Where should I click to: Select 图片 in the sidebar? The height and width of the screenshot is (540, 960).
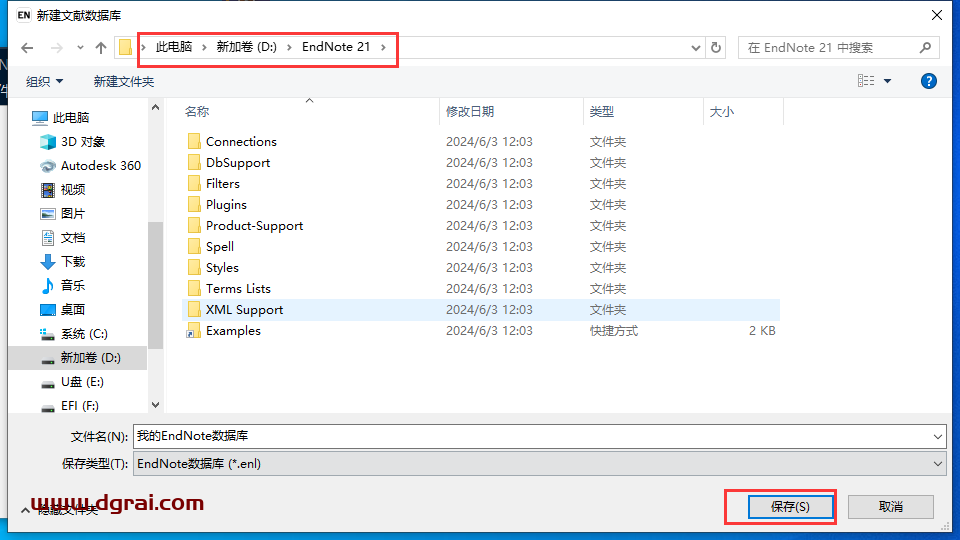click(x=62, y=213)
